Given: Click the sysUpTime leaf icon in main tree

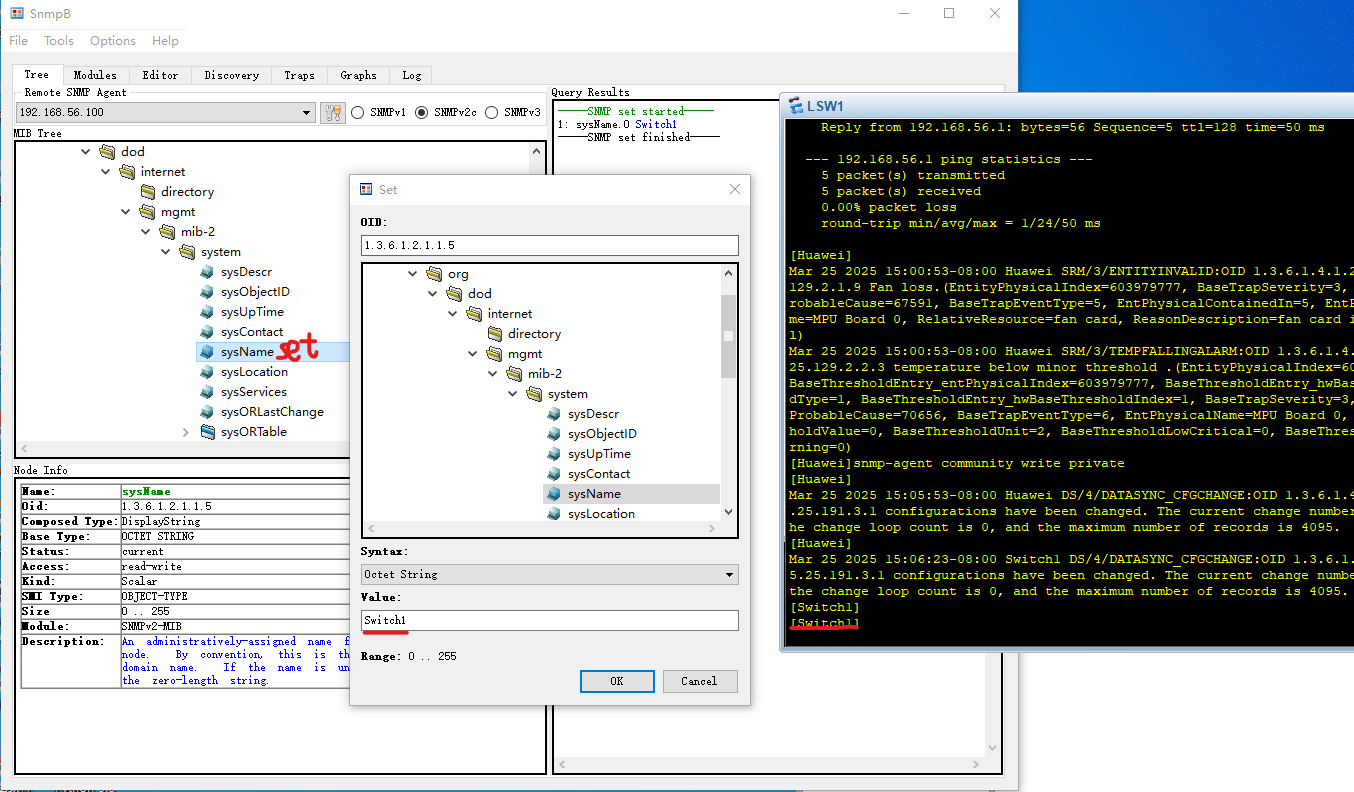Looking at the screenshot, I should click(207, 312).
